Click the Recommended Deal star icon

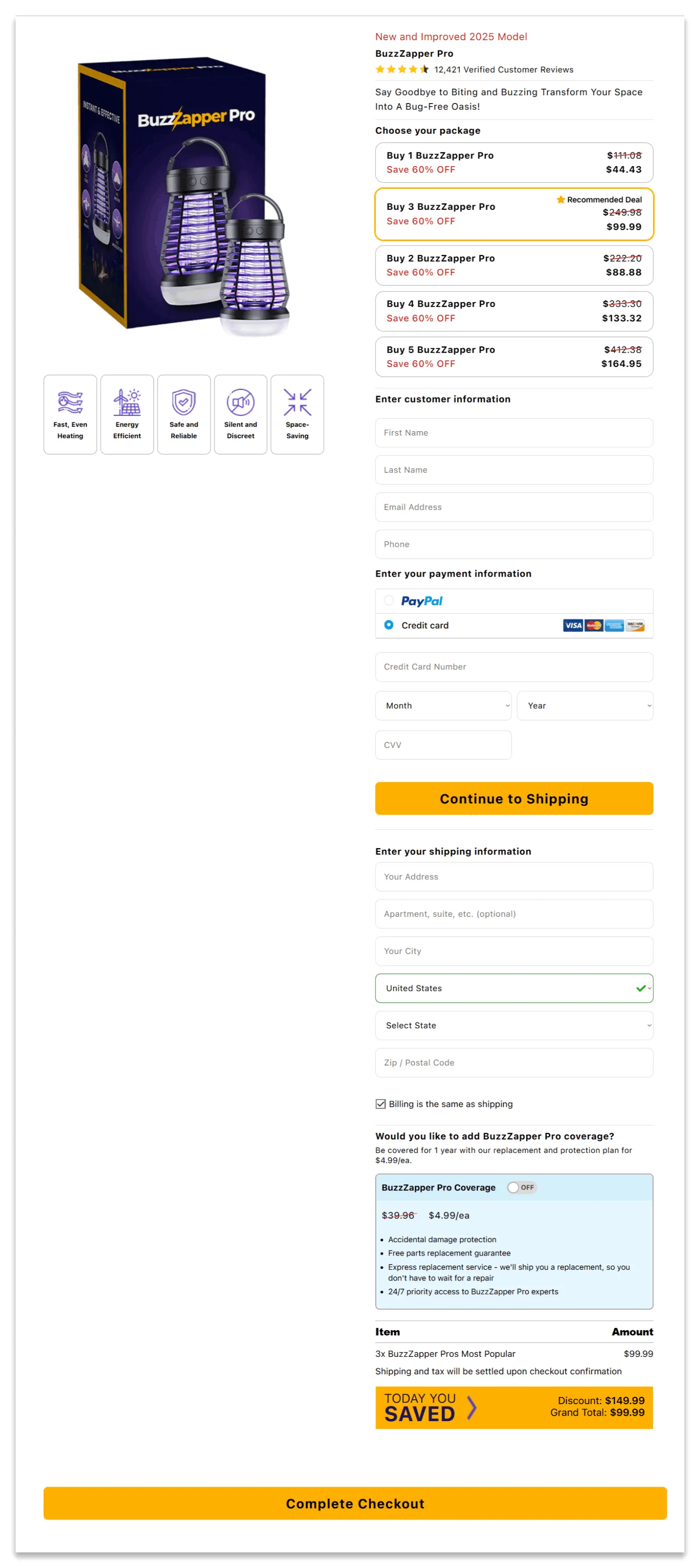tap(560, 200)
